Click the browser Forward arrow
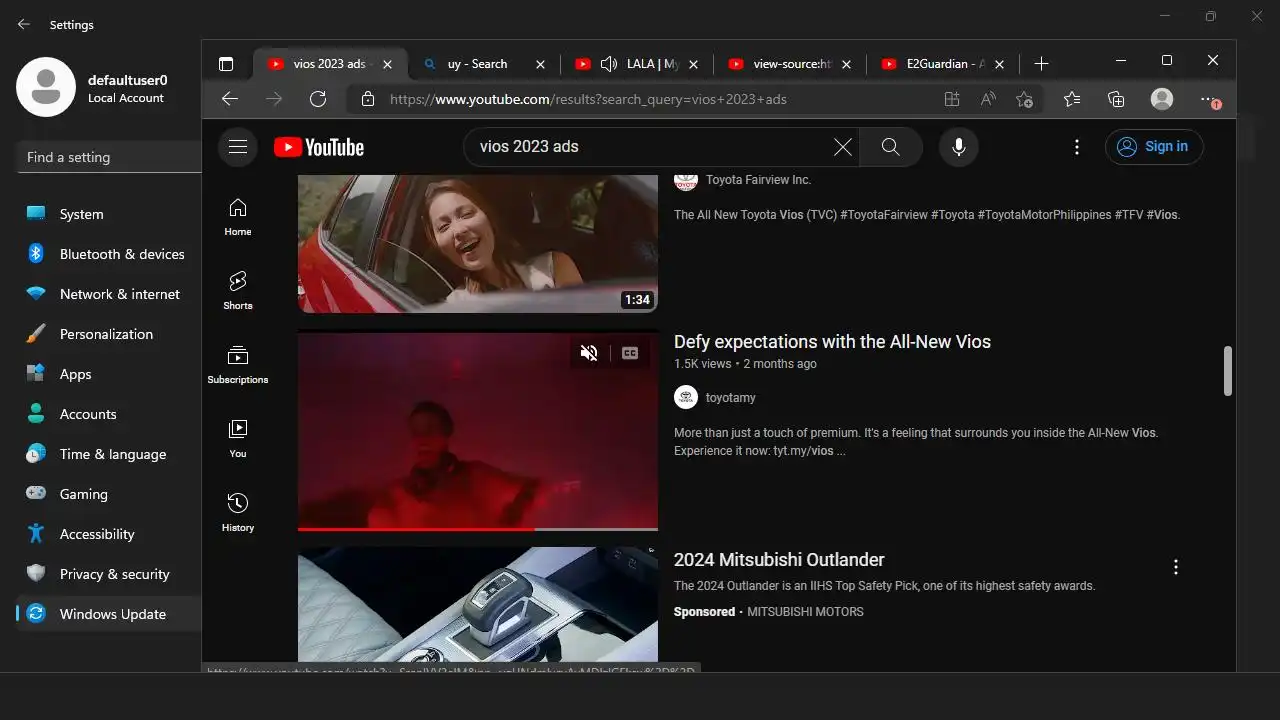This screenshot has width=1280, height=720. (x=274, y=99)
